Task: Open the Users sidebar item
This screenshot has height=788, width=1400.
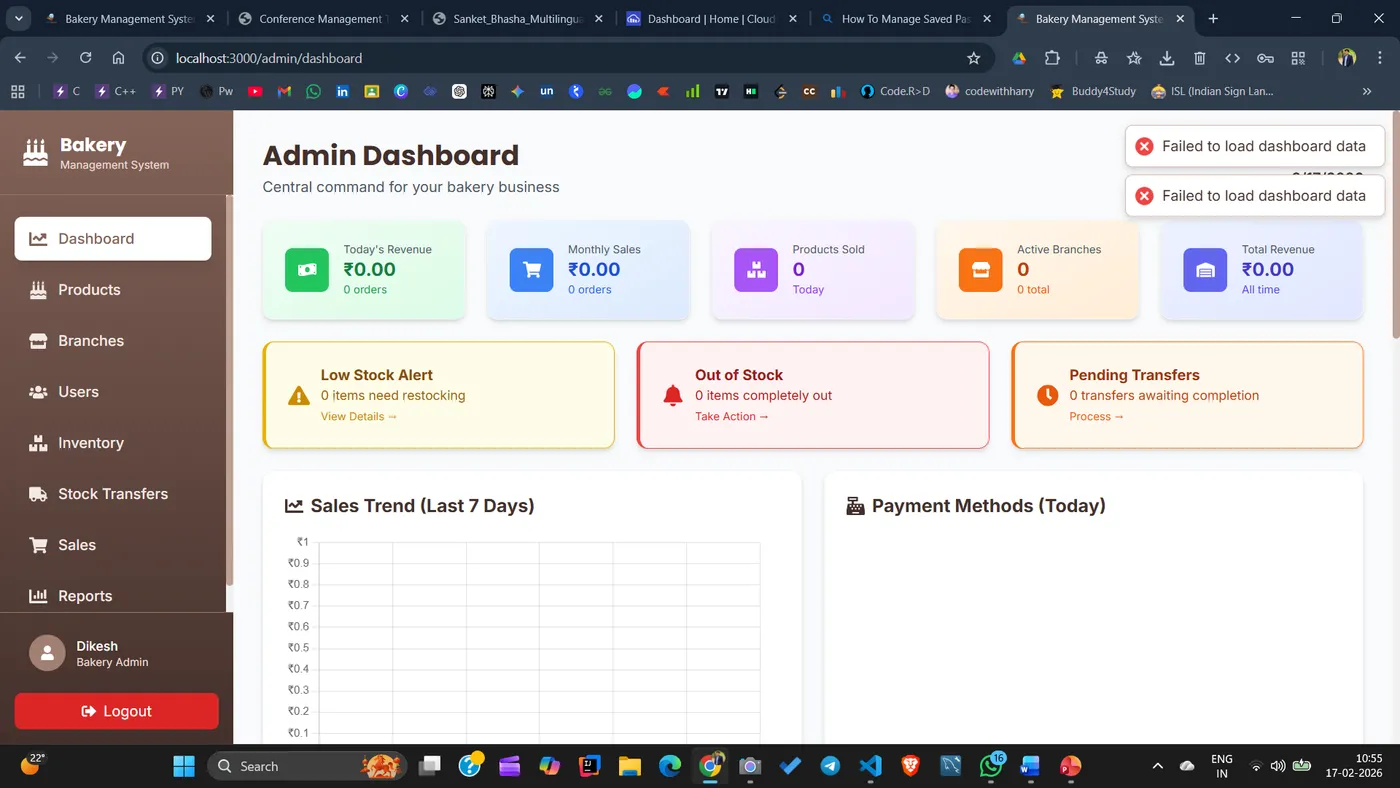Action: point(113,392)
